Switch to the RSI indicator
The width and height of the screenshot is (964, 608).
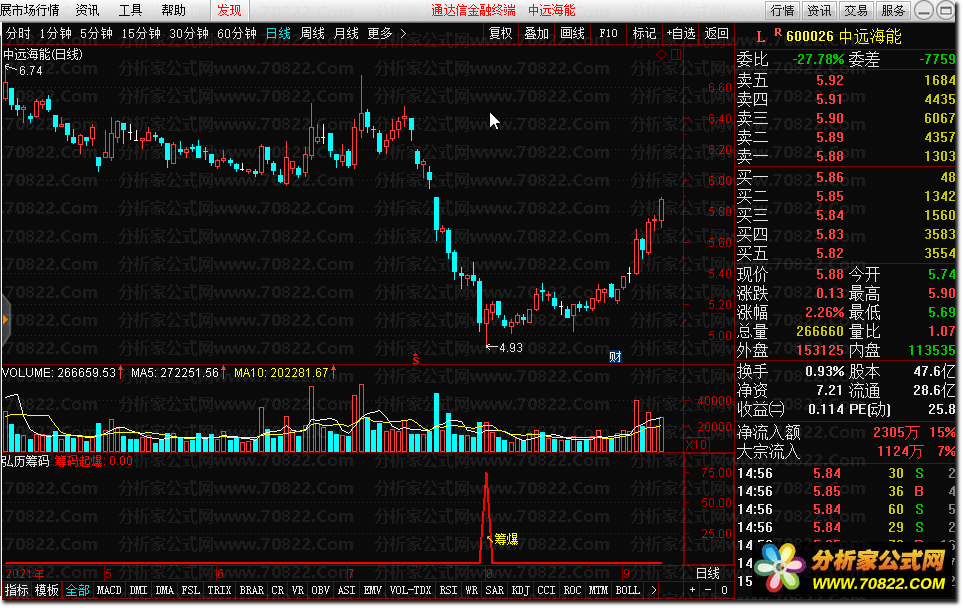(x=448, y=590)
